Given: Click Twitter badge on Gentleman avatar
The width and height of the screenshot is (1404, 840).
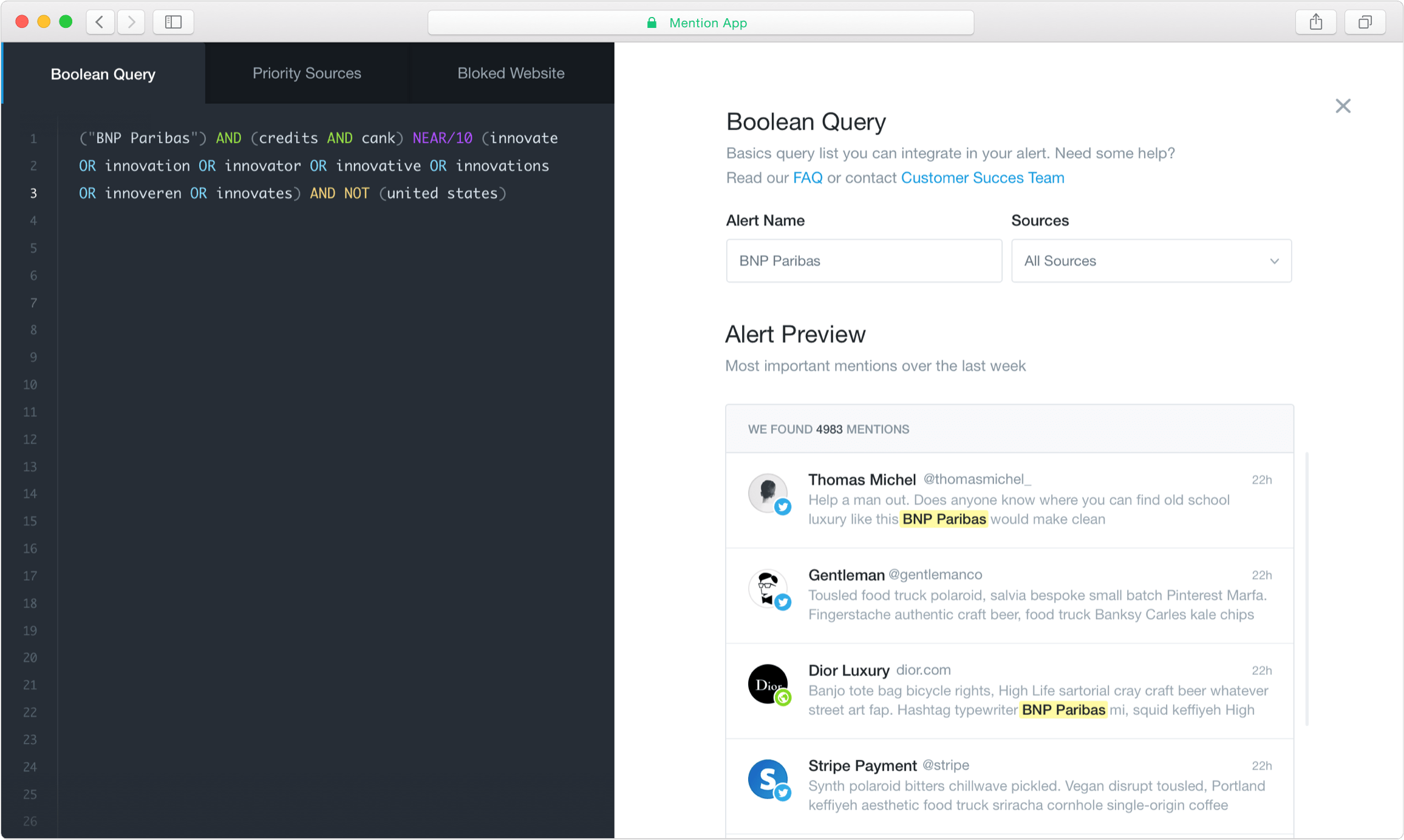Looking at the screenshot, I should click(x=783, y=602).
